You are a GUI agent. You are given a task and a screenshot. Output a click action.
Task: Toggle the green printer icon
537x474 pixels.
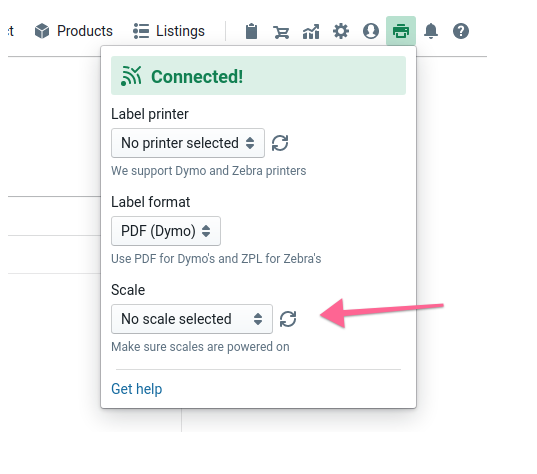point(401,31)
